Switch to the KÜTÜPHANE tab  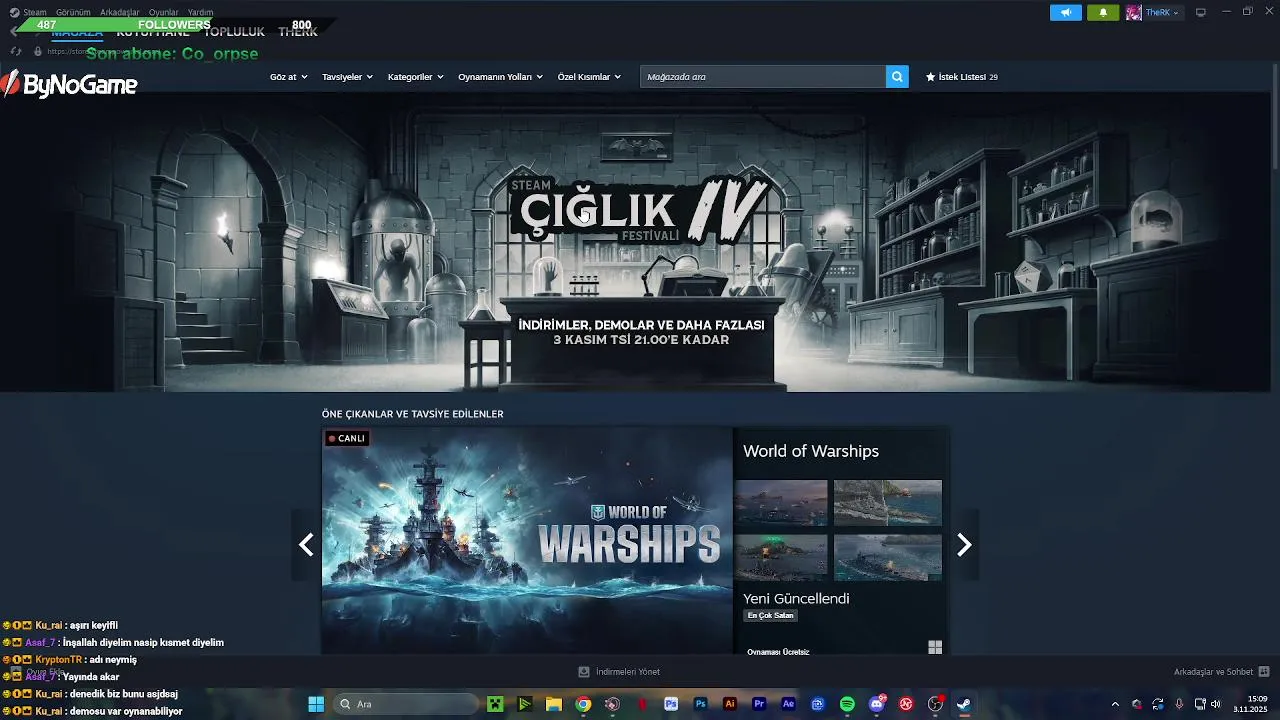pyautogui.click(x=153, y=32)
